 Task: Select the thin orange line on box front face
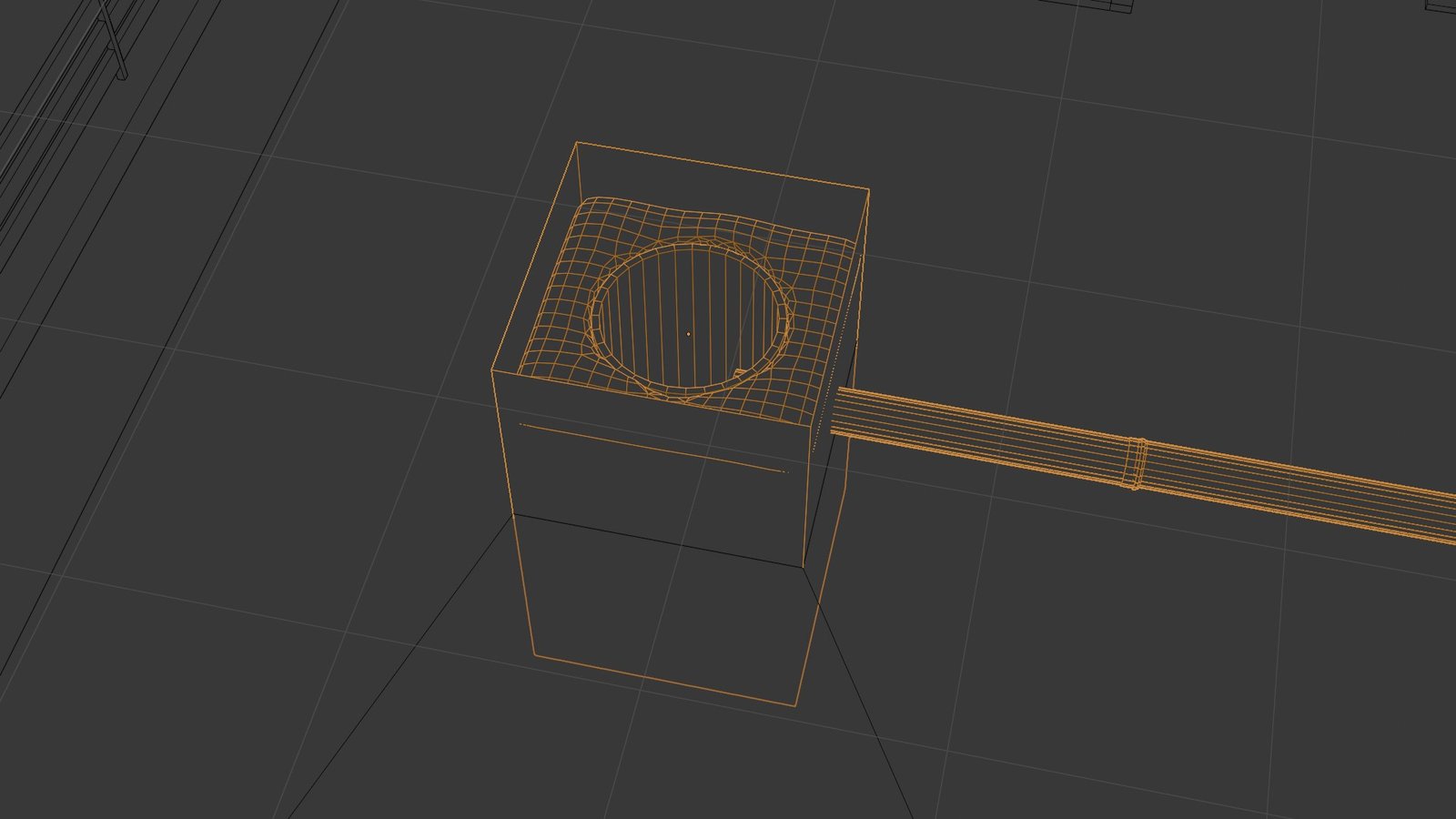(x=652, y=448)
